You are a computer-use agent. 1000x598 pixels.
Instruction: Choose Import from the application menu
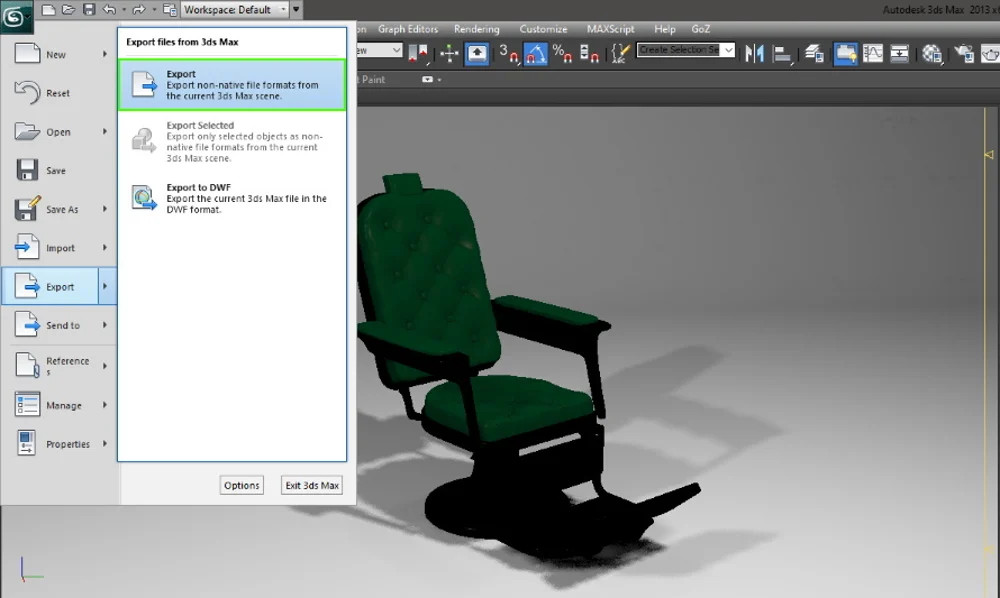pos(59,248)
